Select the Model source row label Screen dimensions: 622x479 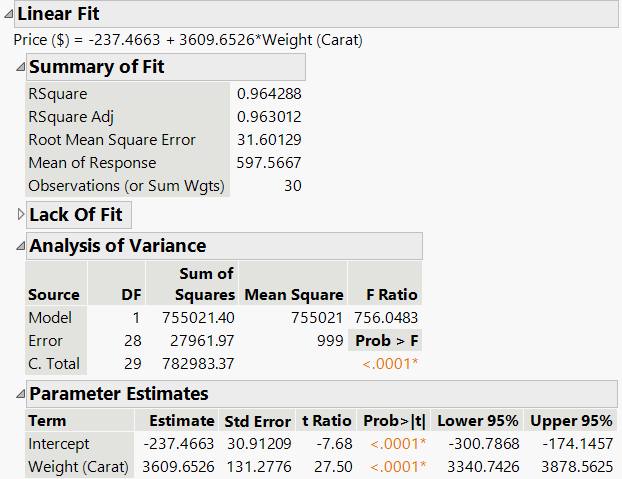50,318
